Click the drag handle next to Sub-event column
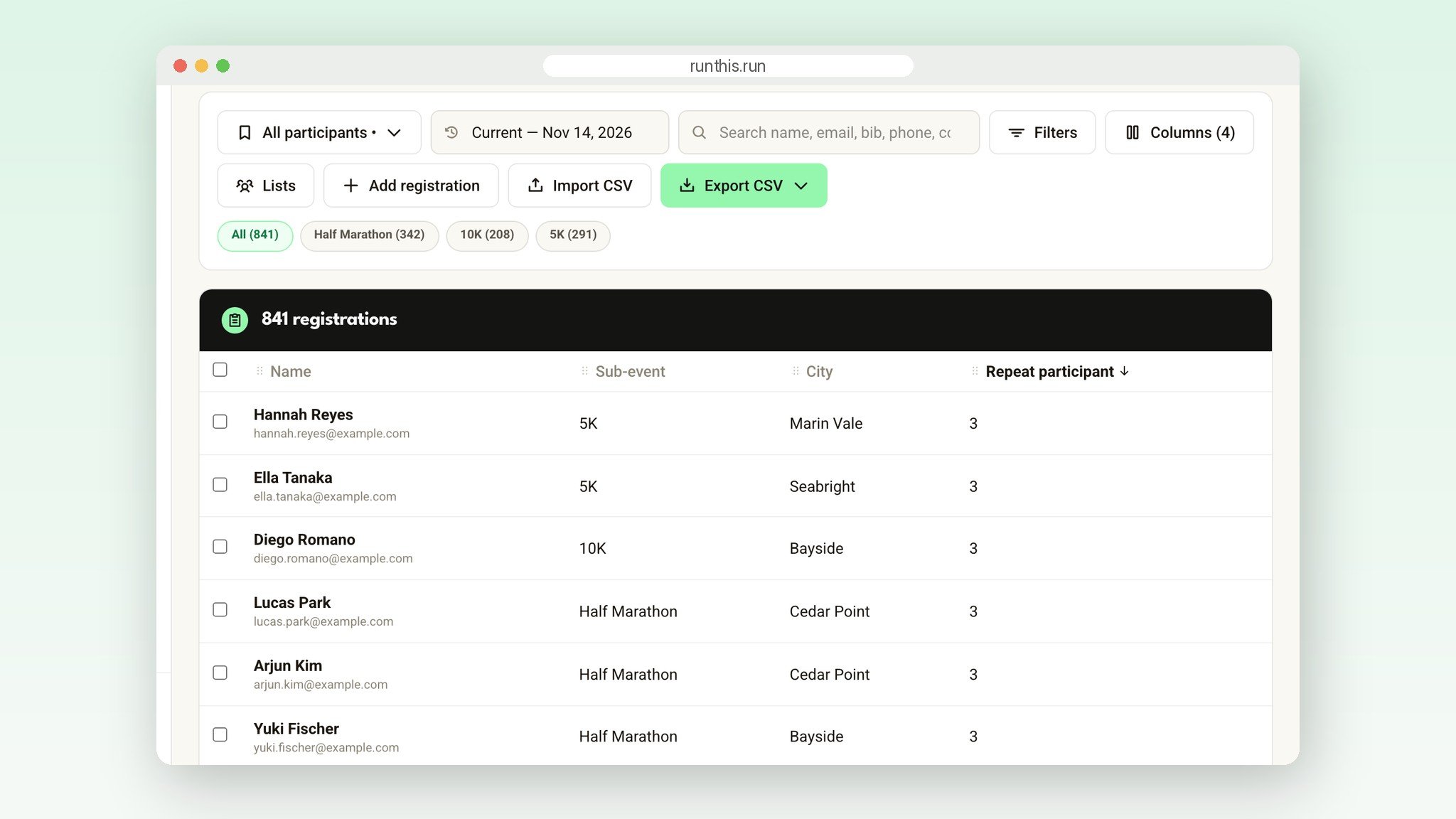This screenshot has height=819, width=1456. [584, 371]
